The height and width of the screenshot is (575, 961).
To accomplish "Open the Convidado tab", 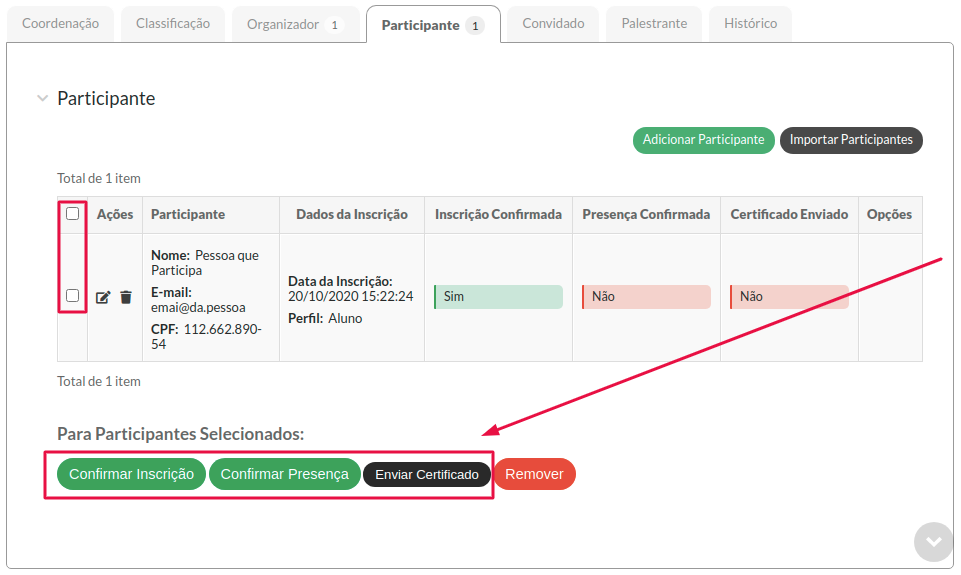I will (x=553, y=24).
